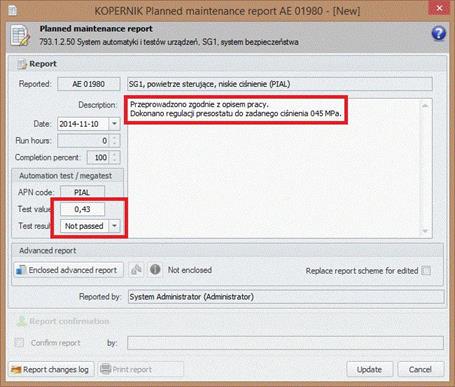Click the confirm report 'by' field

point(285,343)
